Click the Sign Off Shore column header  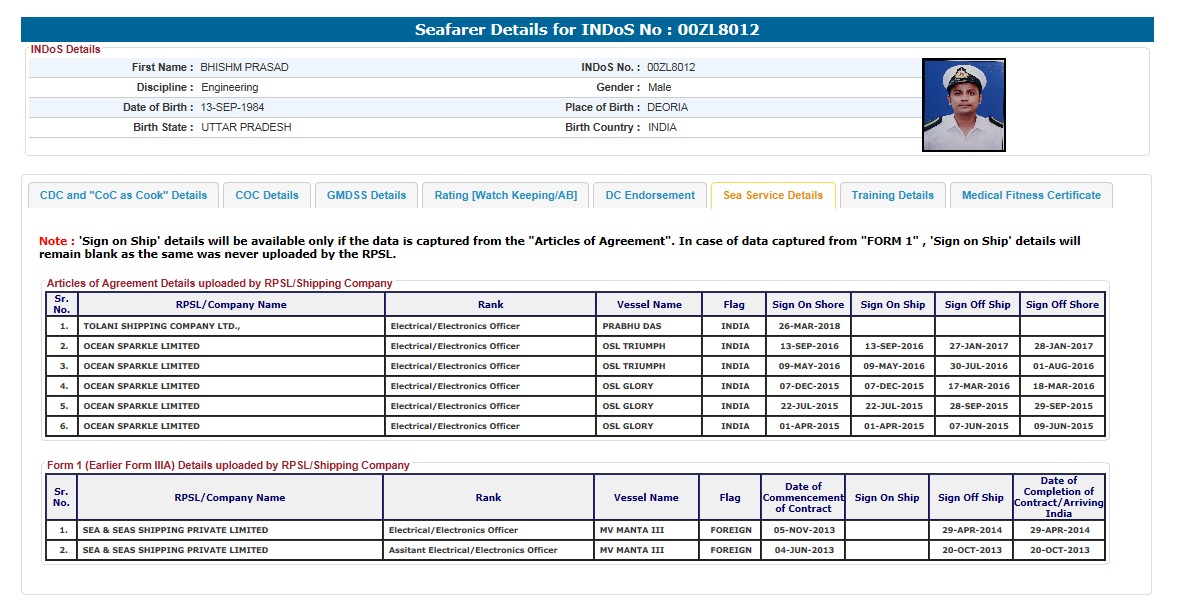coord(1062,304)
